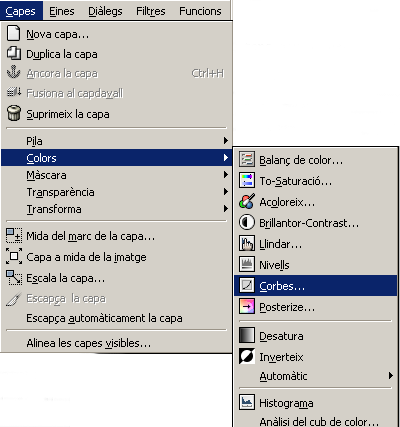Click the Posterize gradient icon
The image size is (400, 427).
(x=247, y=306)
